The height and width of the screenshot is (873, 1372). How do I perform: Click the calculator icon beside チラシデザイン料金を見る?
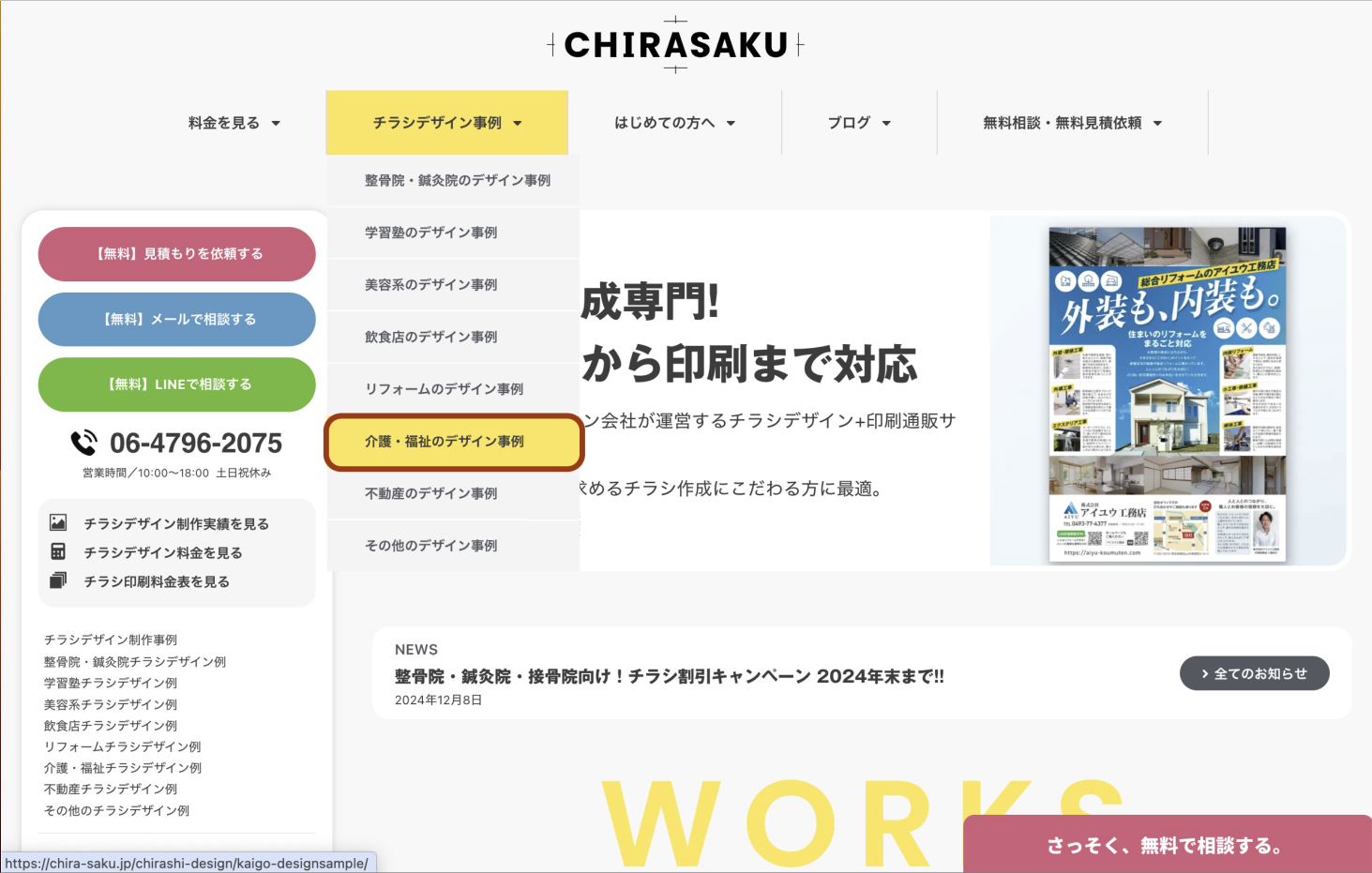59,552
